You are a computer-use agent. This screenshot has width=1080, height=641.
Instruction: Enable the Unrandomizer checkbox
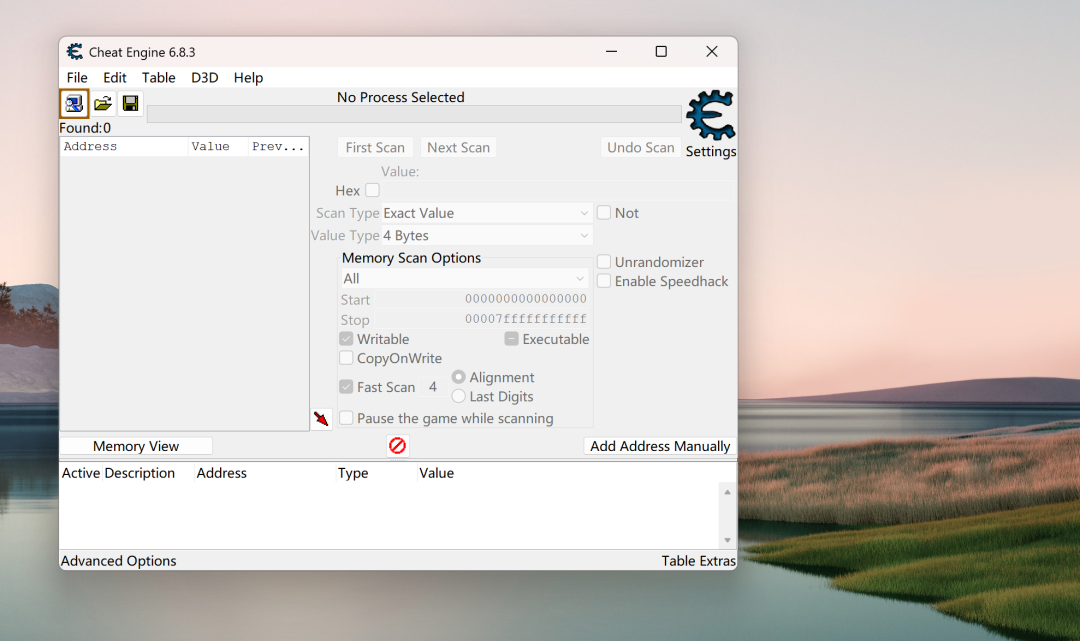click(604, 262)
